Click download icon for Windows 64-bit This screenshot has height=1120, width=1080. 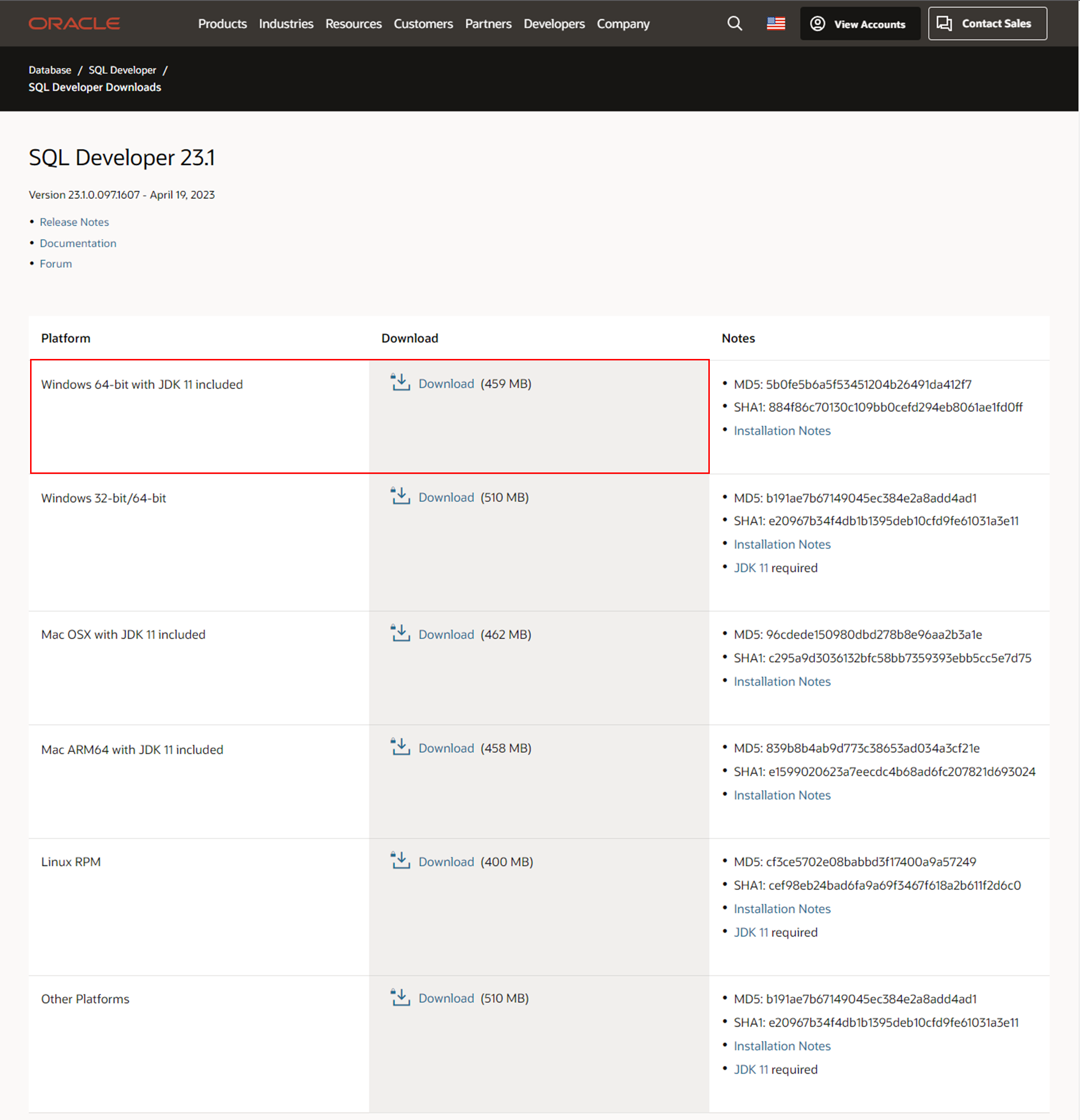400,382
